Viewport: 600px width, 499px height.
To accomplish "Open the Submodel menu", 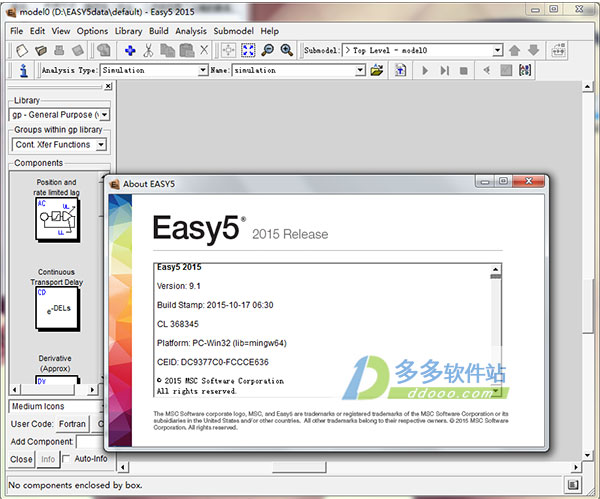I will (233, 31).
